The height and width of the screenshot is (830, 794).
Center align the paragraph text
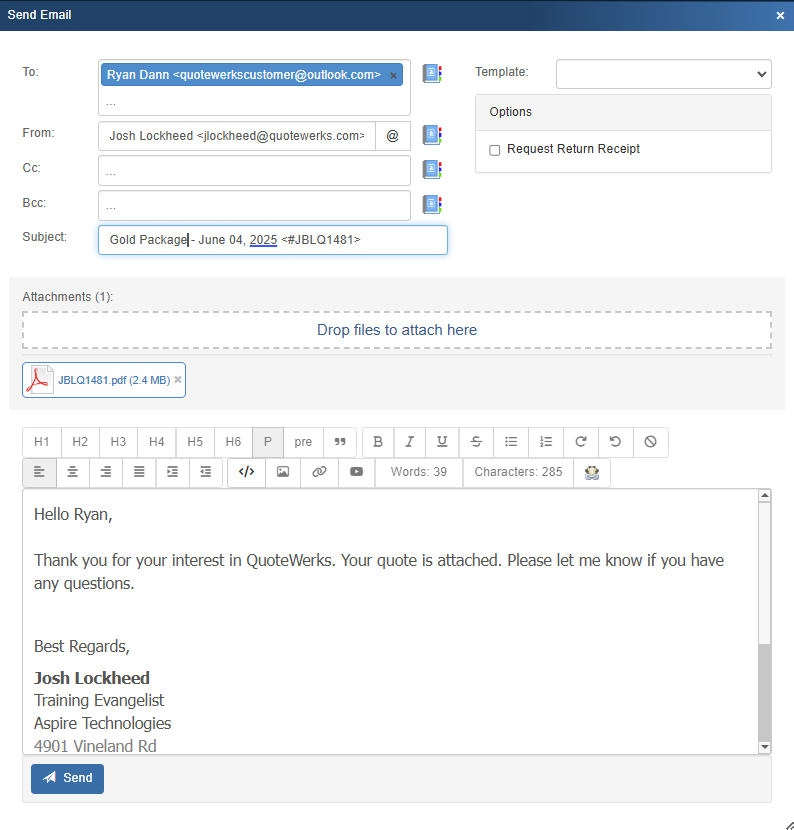[72, 472]
